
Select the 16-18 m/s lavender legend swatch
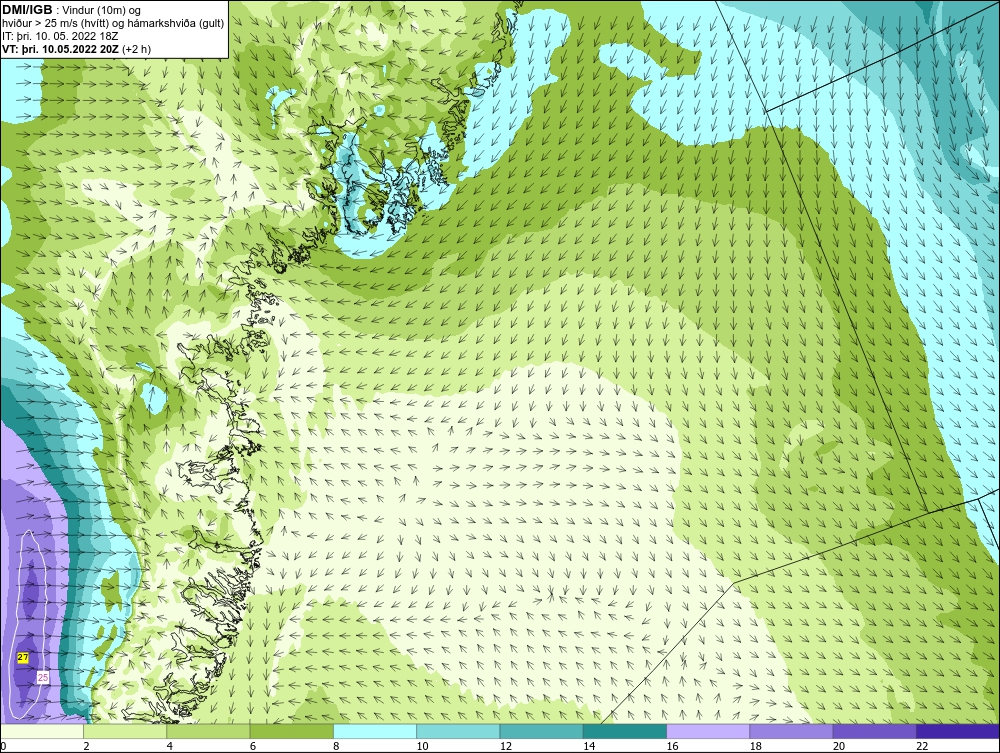[708, 731]
